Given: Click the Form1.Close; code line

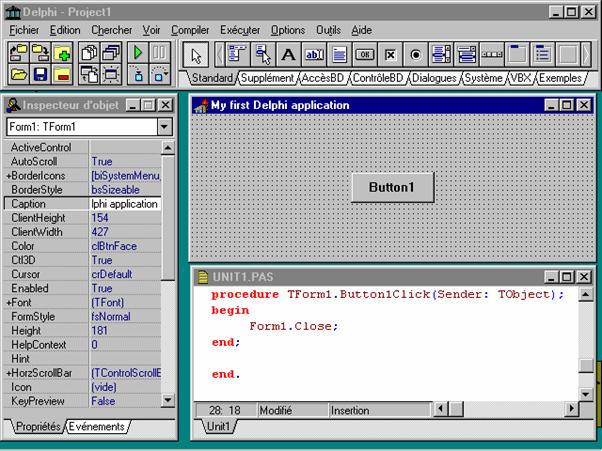Looking at the screenshot, I should pyautogui.click(x=294, y=326).
